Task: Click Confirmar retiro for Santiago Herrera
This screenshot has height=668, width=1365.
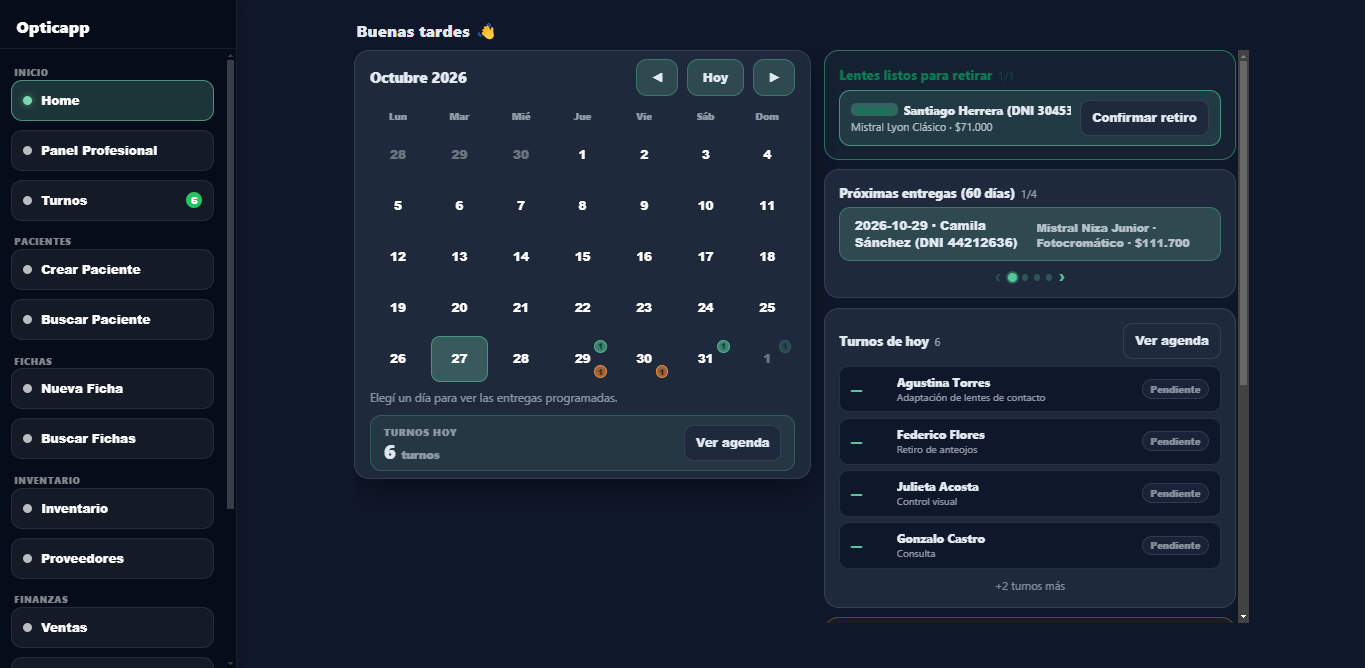Action: [1144, 118]
